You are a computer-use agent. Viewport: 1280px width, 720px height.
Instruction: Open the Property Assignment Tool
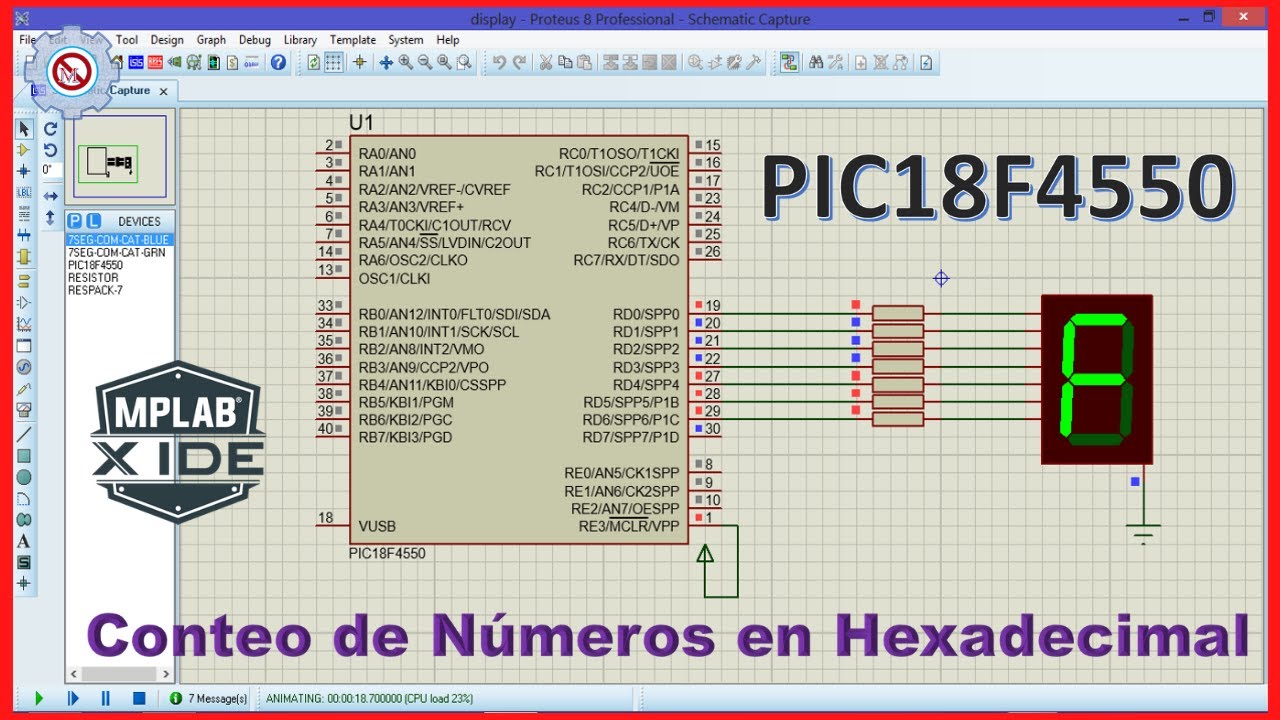[835, 62]
